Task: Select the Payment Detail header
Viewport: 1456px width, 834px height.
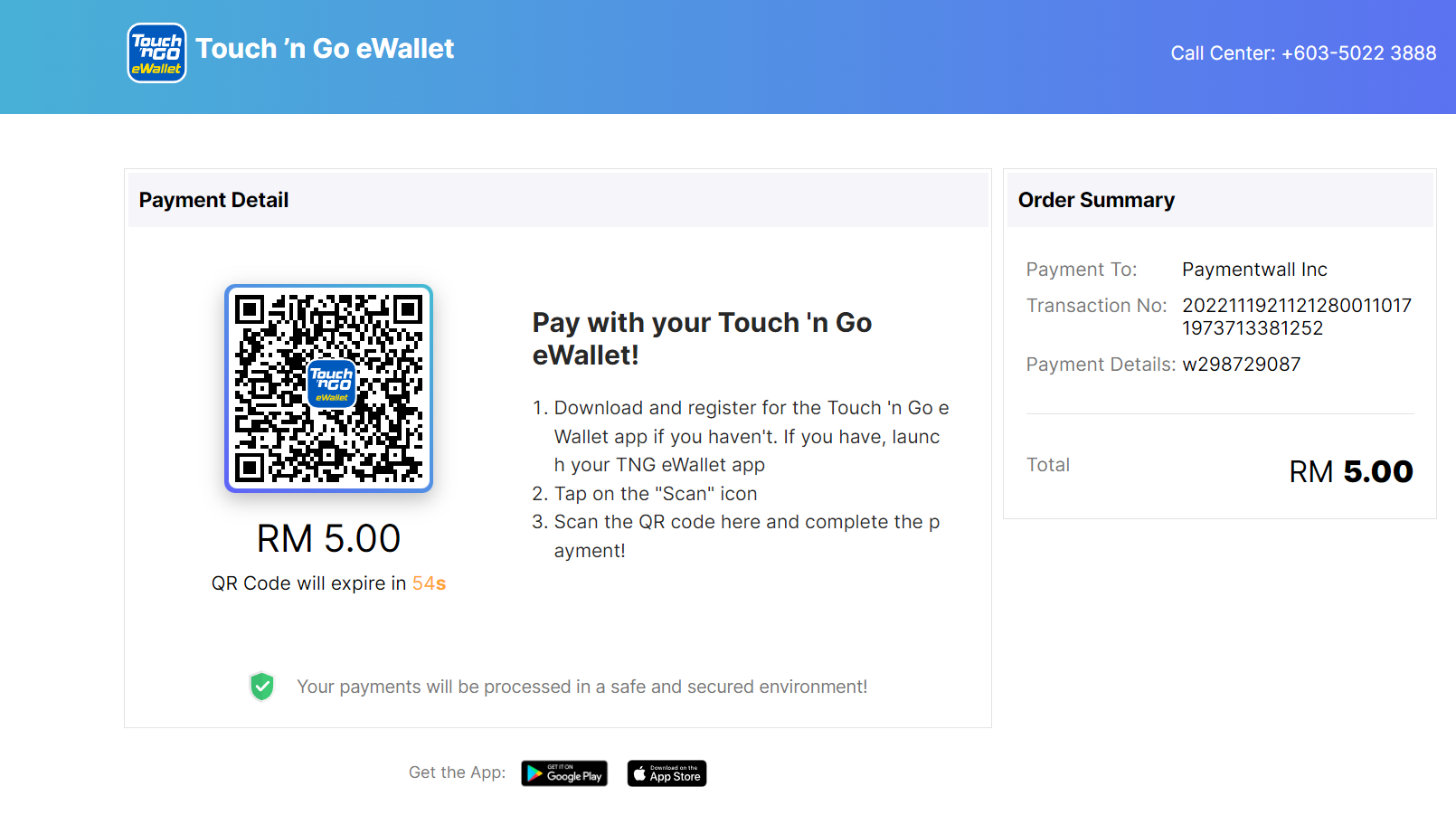Action: tap(213, 200)
